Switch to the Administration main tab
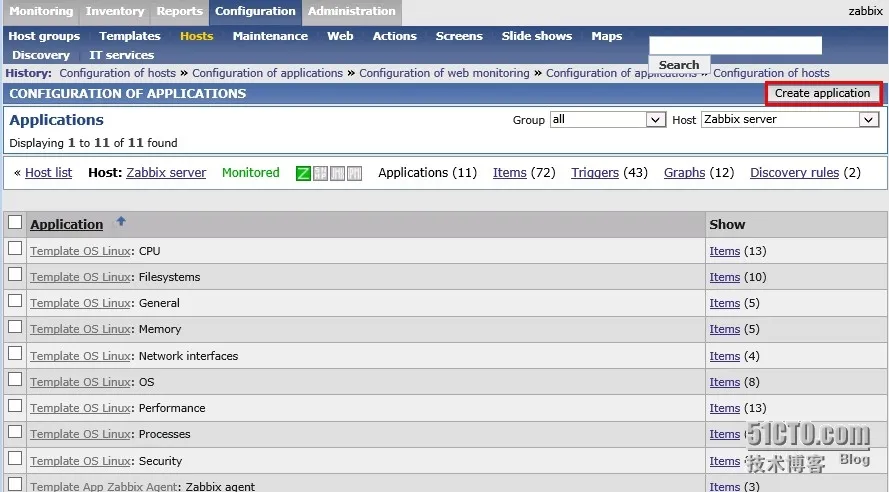This screenshot has height=492, width=889. pos(352,11)
